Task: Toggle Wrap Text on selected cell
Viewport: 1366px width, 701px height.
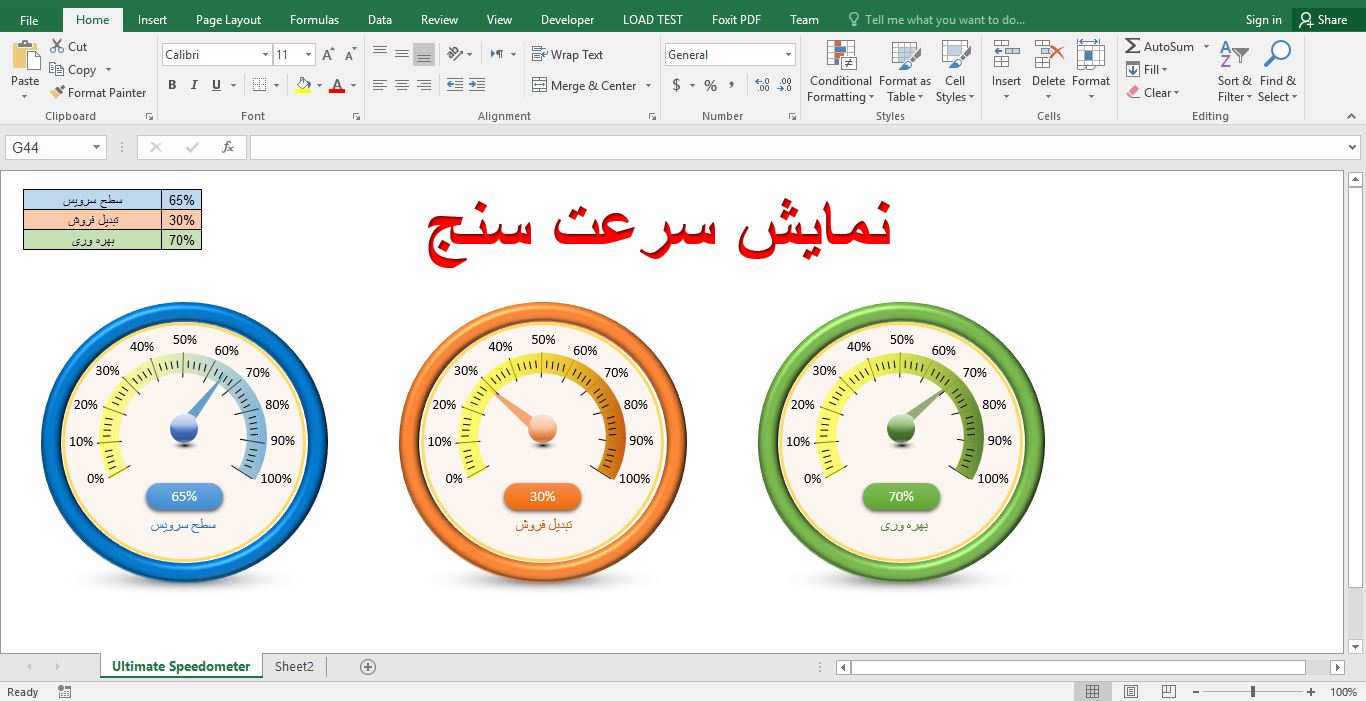Action: coord(567,55)
